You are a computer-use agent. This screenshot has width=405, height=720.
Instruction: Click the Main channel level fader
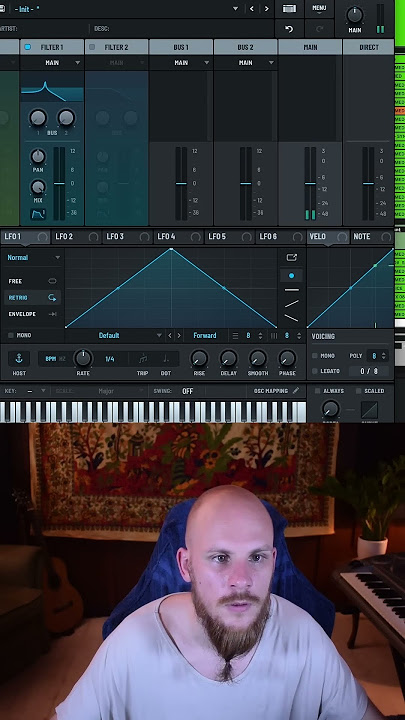(310, 183)
